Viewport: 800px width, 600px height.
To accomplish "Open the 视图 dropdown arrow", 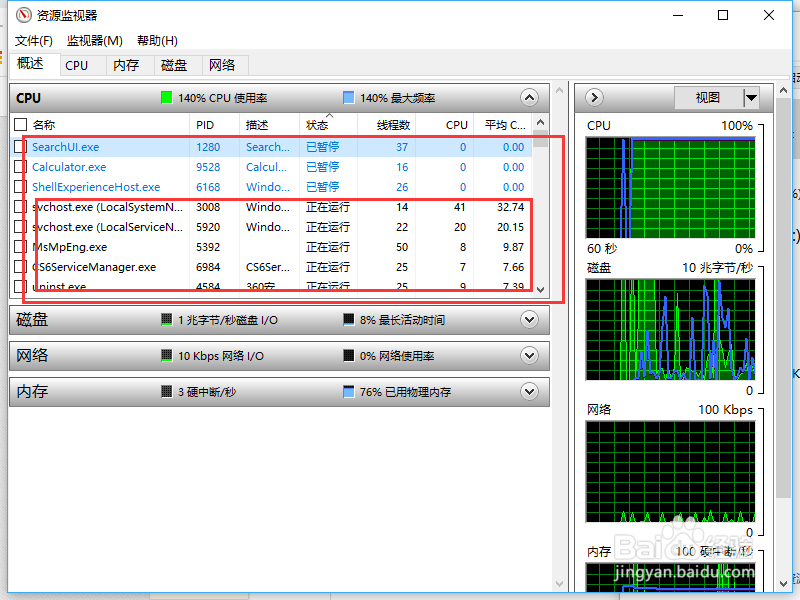I will [x=751, y=97].
